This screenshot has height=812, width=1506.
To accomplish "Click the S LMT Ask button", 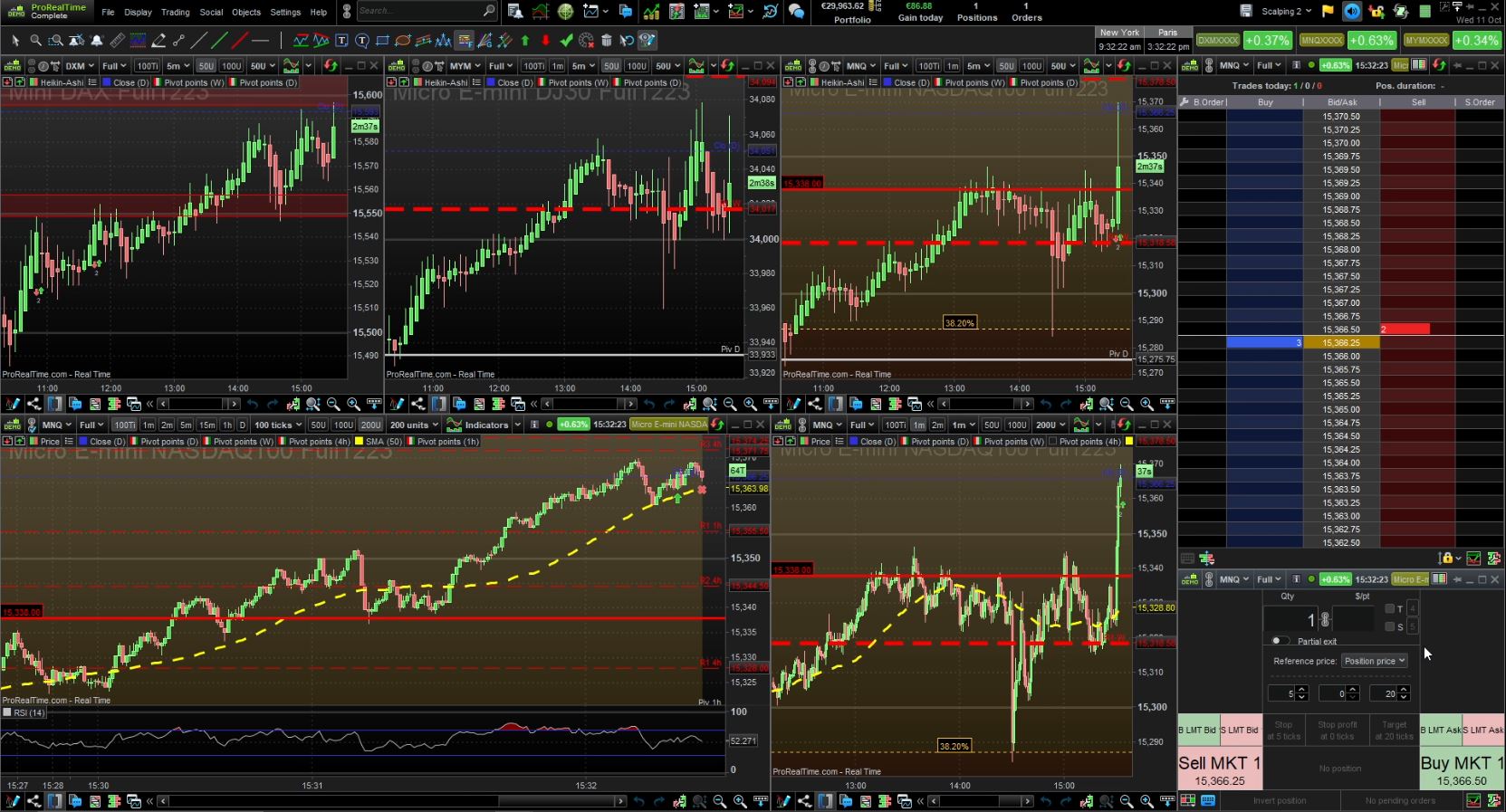I will (1482, 730).
